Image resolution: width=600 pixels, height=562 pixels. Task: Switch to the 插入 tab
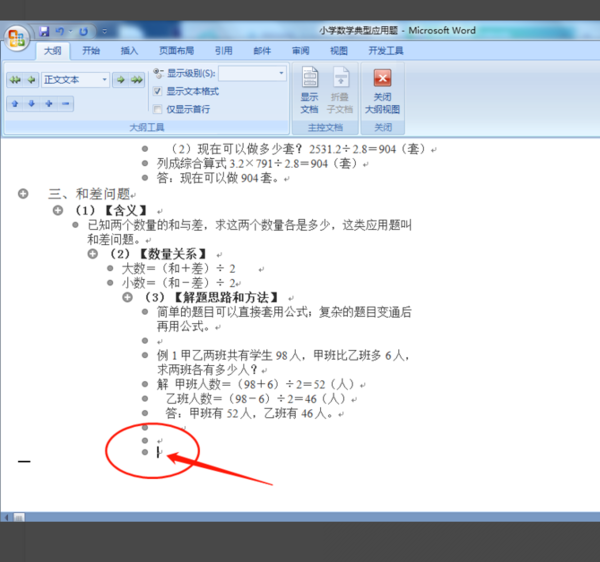pyautogui.click(x=129, y=50)
